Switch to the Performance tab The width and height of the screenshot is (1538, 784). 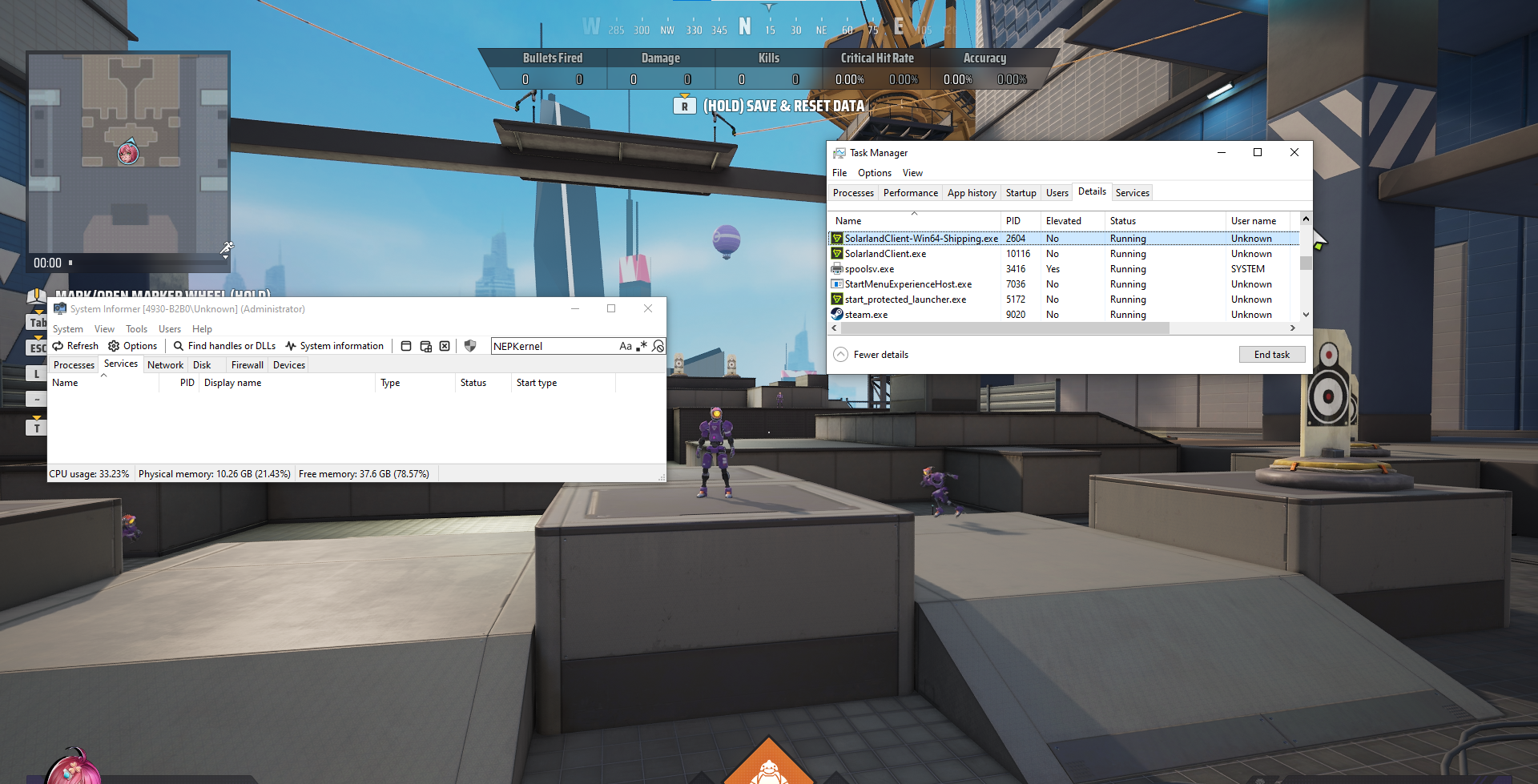pos(910,193)
